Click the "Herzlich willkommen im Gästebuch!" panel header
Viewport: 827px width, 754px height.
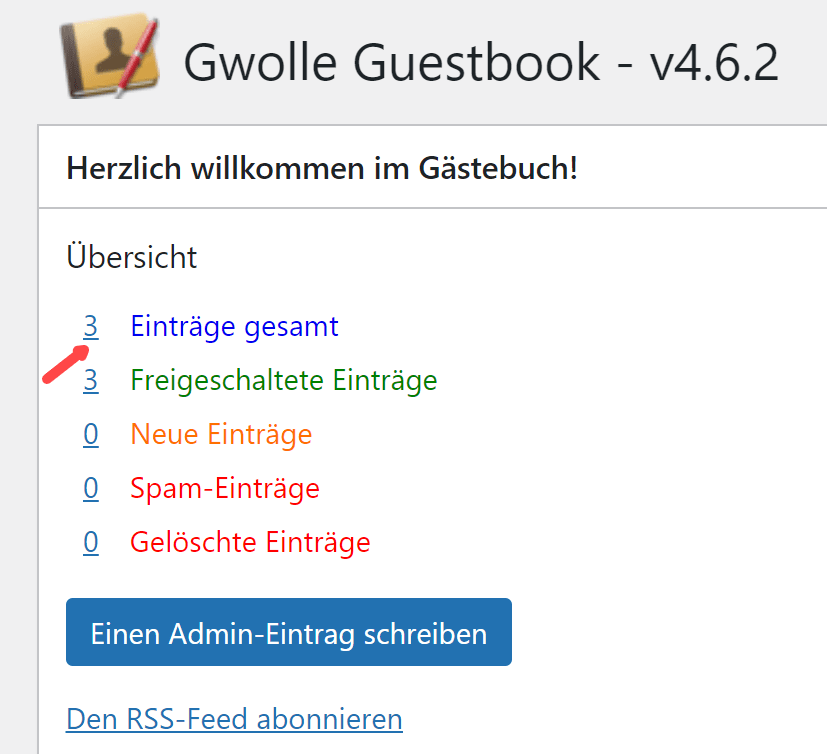(322, 168)
